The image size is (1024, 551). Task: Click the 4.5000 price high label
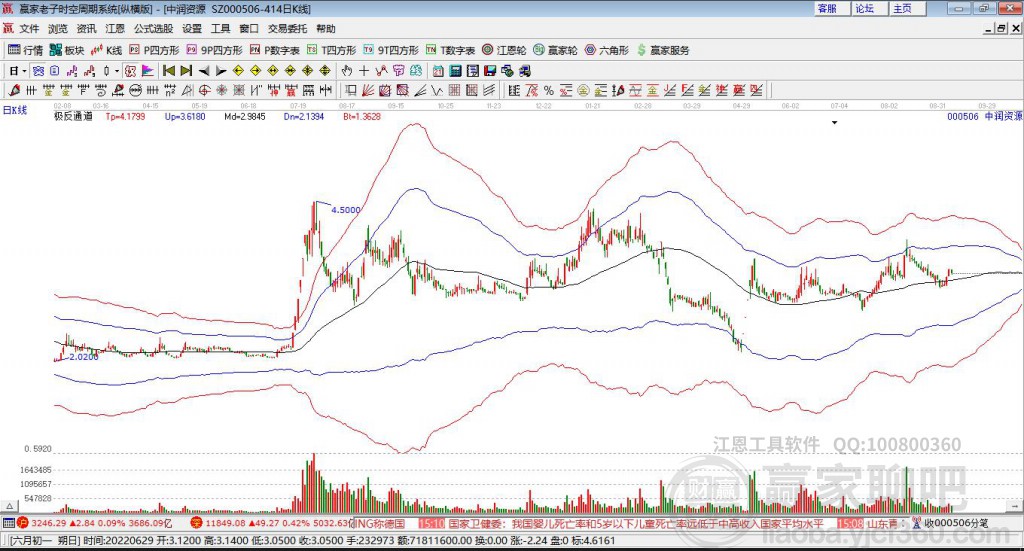pyautogui.click(x=345, y=210)
